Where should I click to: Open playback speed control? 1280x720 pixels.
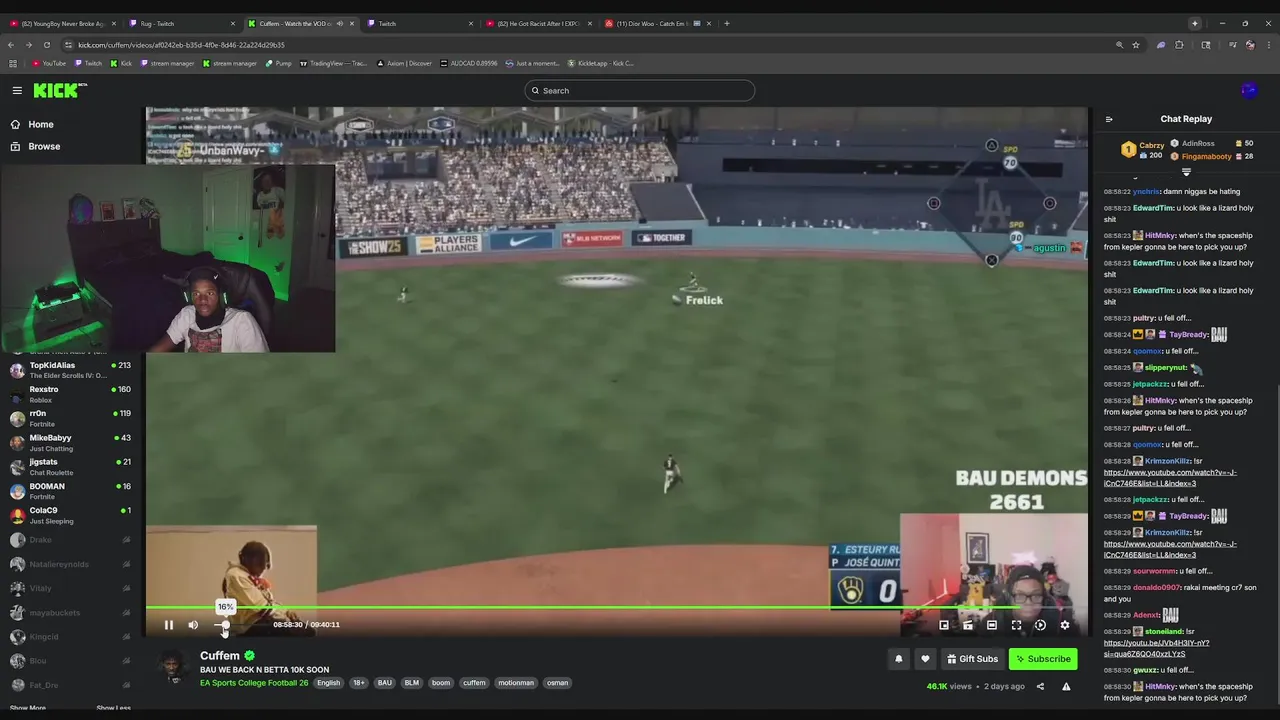(1040, 625)
